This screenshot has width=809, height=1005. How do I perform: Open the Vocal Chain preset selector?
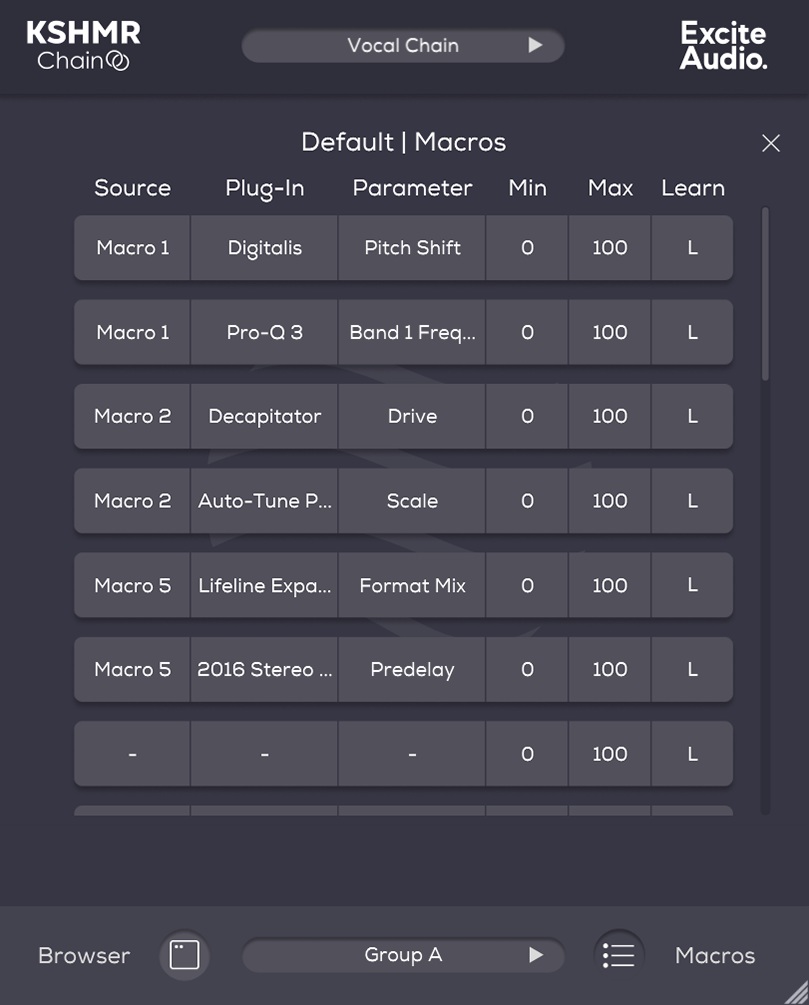point(403,46)
